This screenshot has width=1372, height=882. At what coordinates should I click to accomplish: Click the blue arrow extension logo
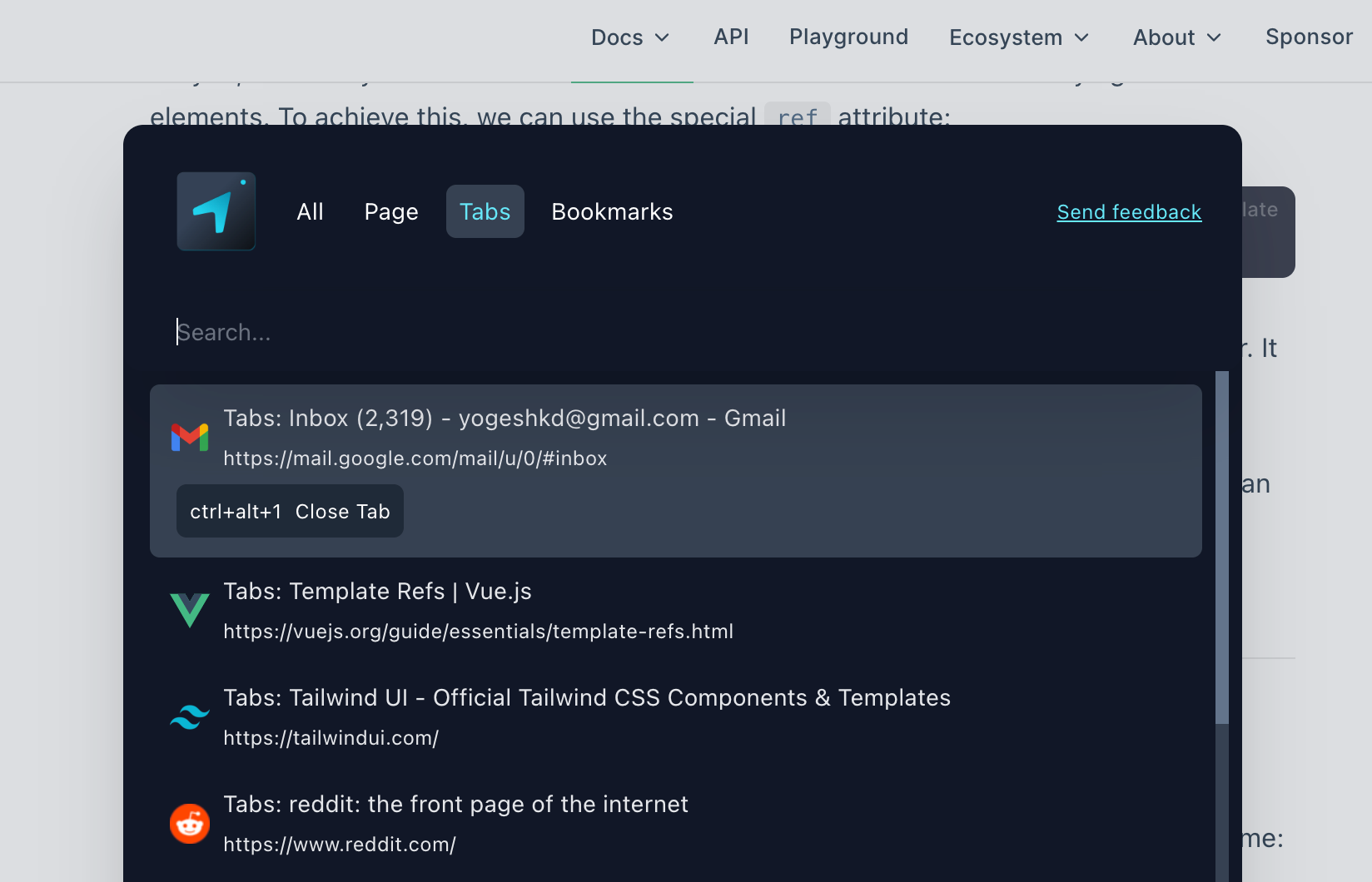216,211
